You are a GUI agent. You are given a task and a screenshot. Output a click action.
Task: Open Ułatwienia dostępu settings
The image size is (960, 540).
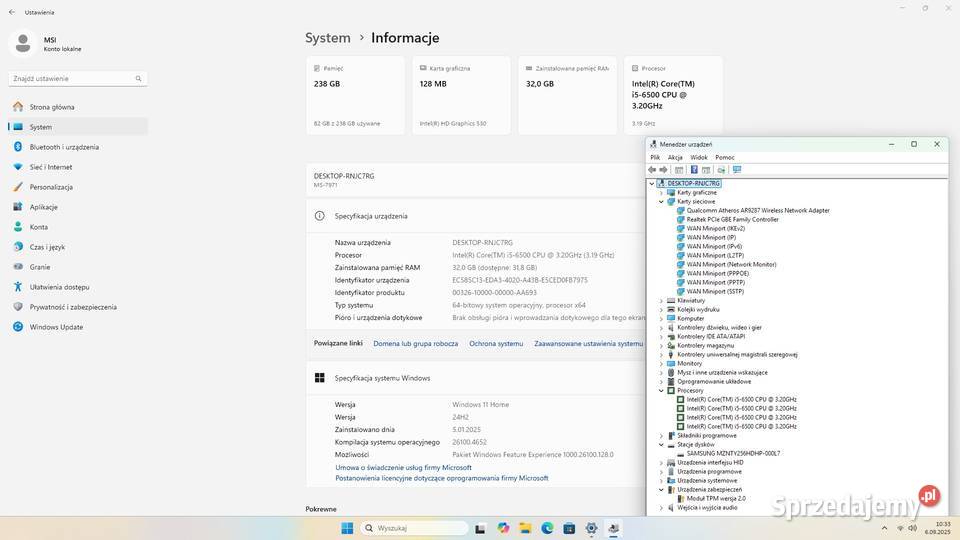78,287
